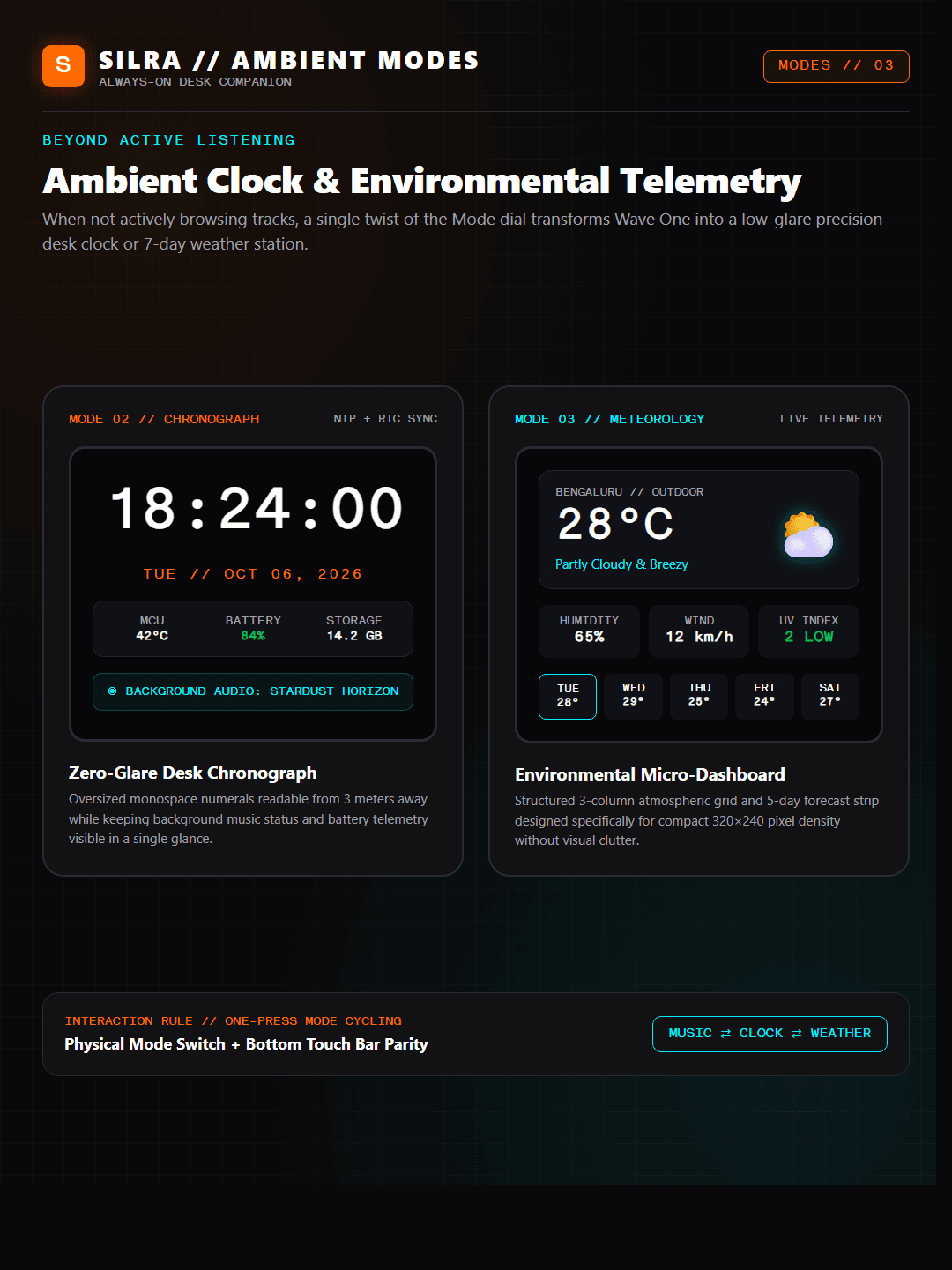This screenshot has width=952, height=1270.
Task: Click the Environmental Micro-Dashboard heading
Action: [x=650, y=774]
